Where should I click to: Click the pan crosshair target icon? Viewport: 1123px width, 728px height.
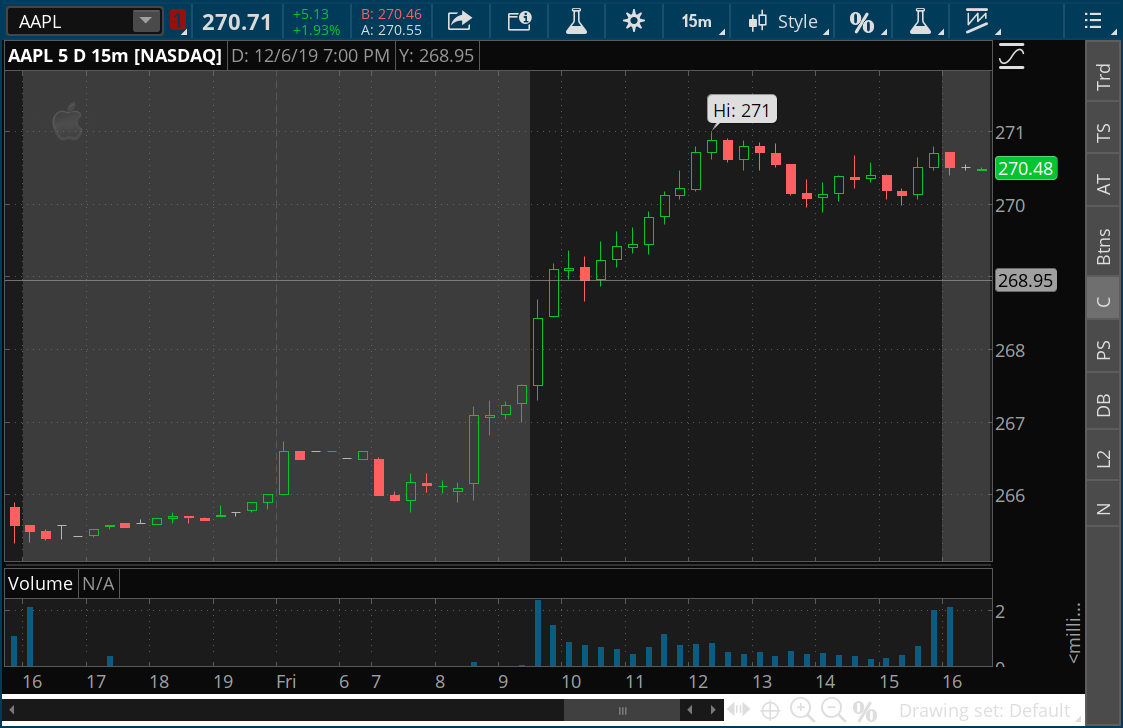770,711
